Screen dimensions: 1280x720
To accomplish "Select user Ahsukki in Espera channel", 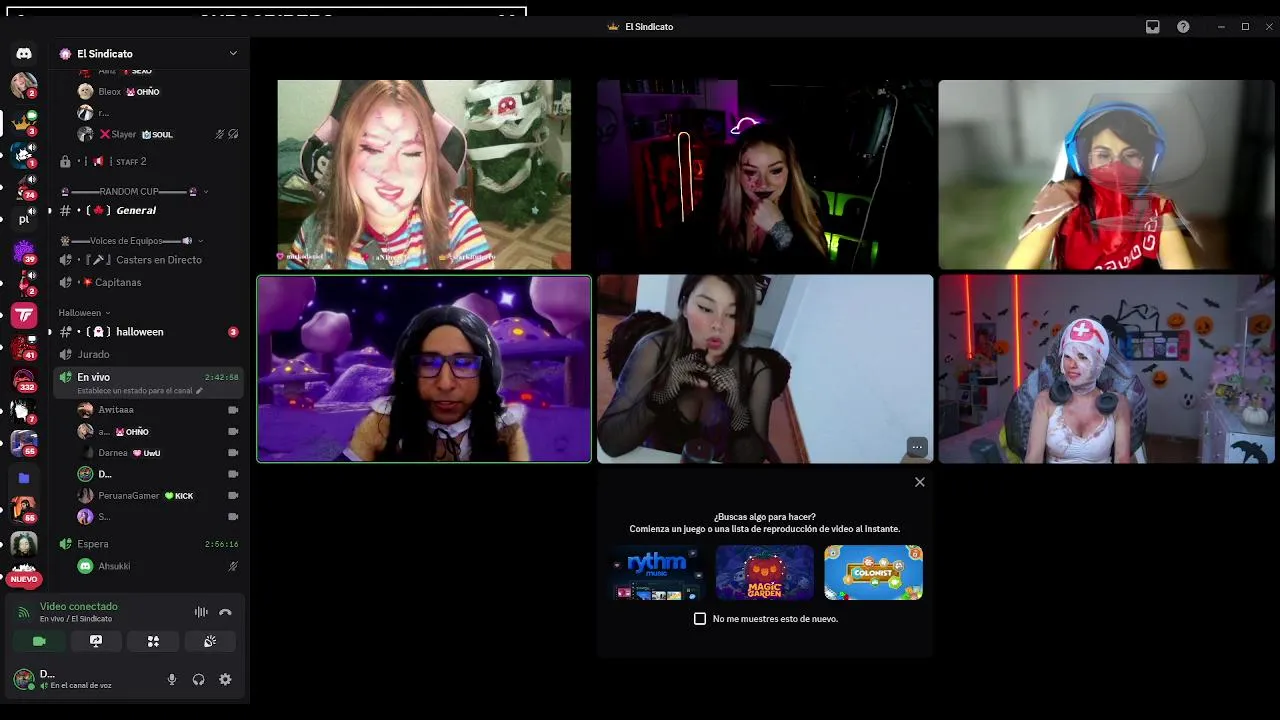I will coord(159,566).
